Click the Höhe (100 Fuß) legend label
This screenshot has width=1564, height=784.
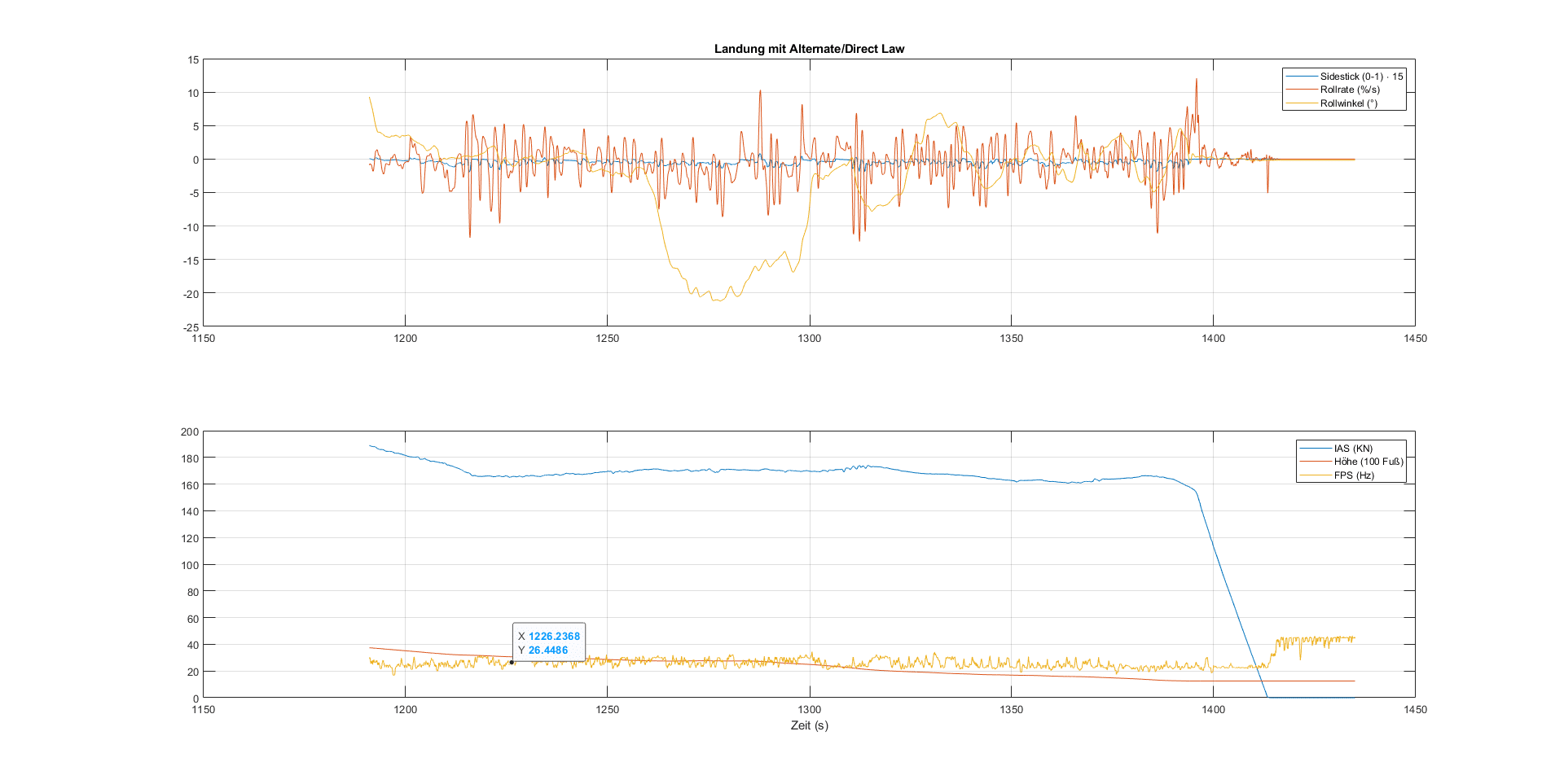pos(1368,462)
